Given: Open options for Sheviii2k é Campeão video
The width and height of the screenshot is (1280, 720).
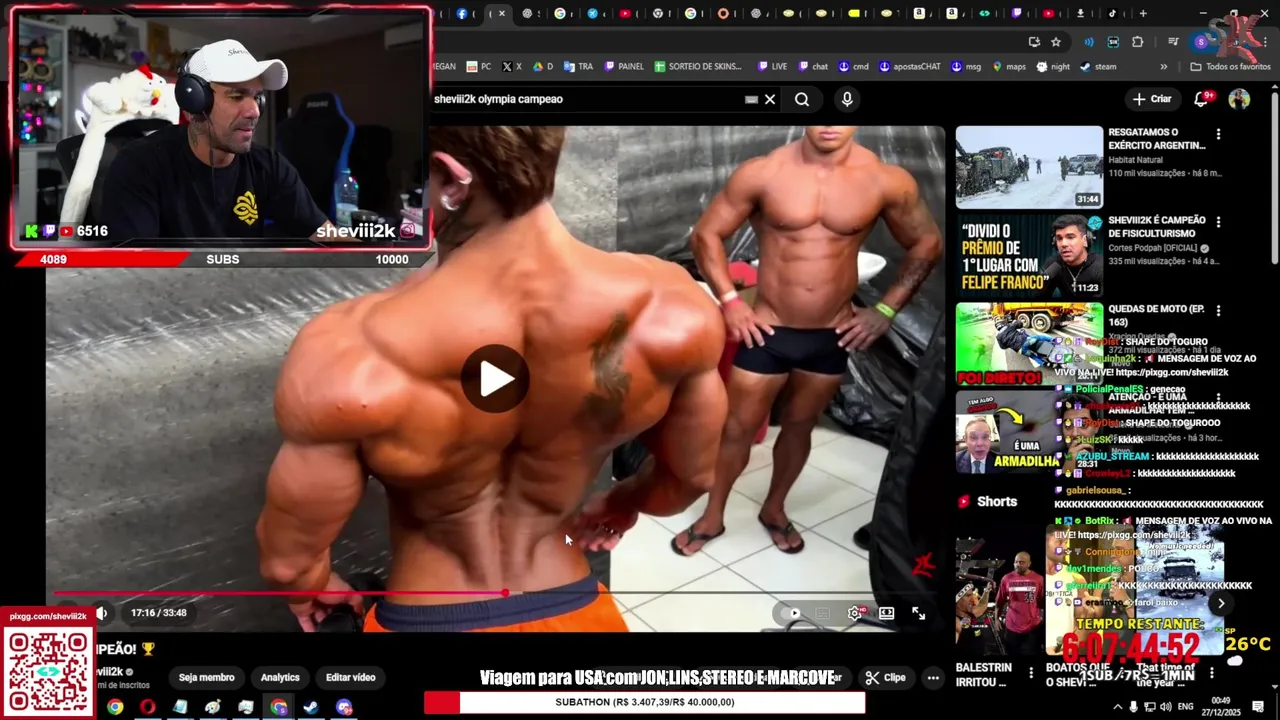Looking at the screenshot, I should [x=1218, y=222].
